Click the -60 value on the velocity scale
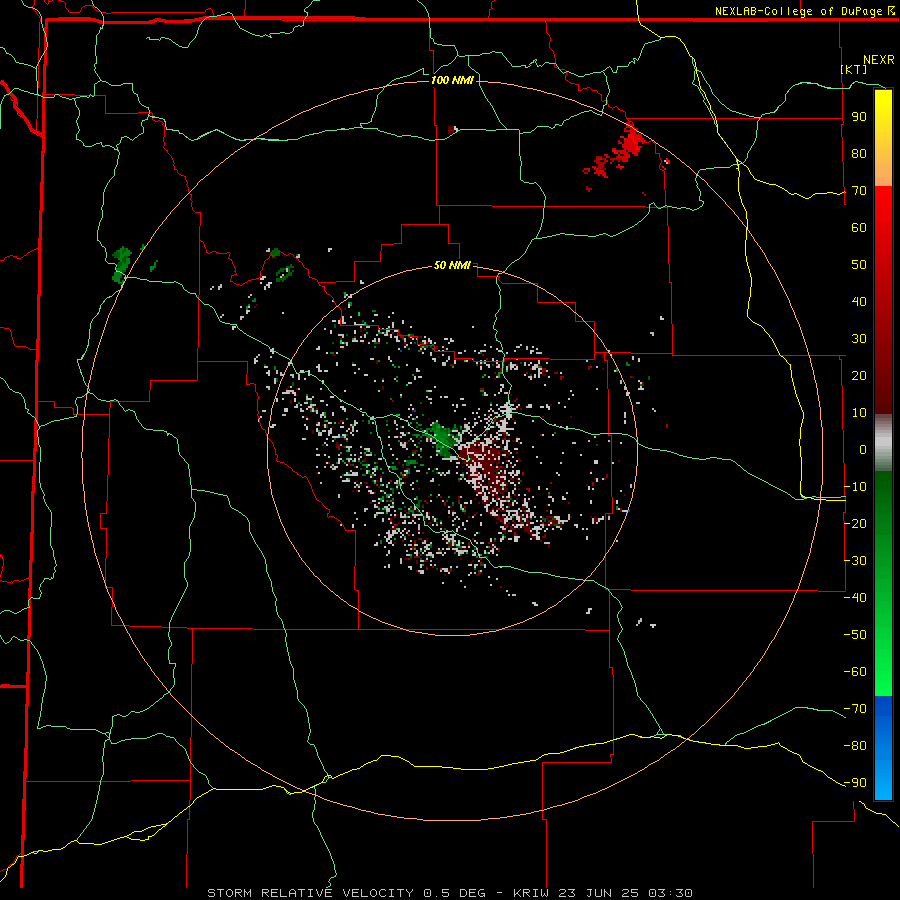 pos(856,672)
